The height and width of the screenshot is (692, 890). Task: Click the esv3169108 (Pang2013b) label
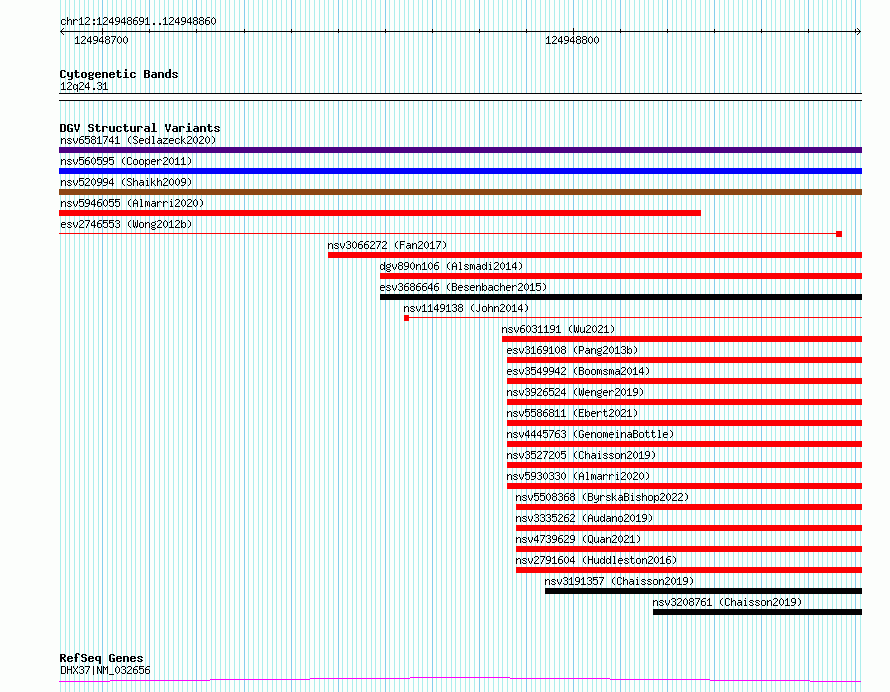pos(572,350)
